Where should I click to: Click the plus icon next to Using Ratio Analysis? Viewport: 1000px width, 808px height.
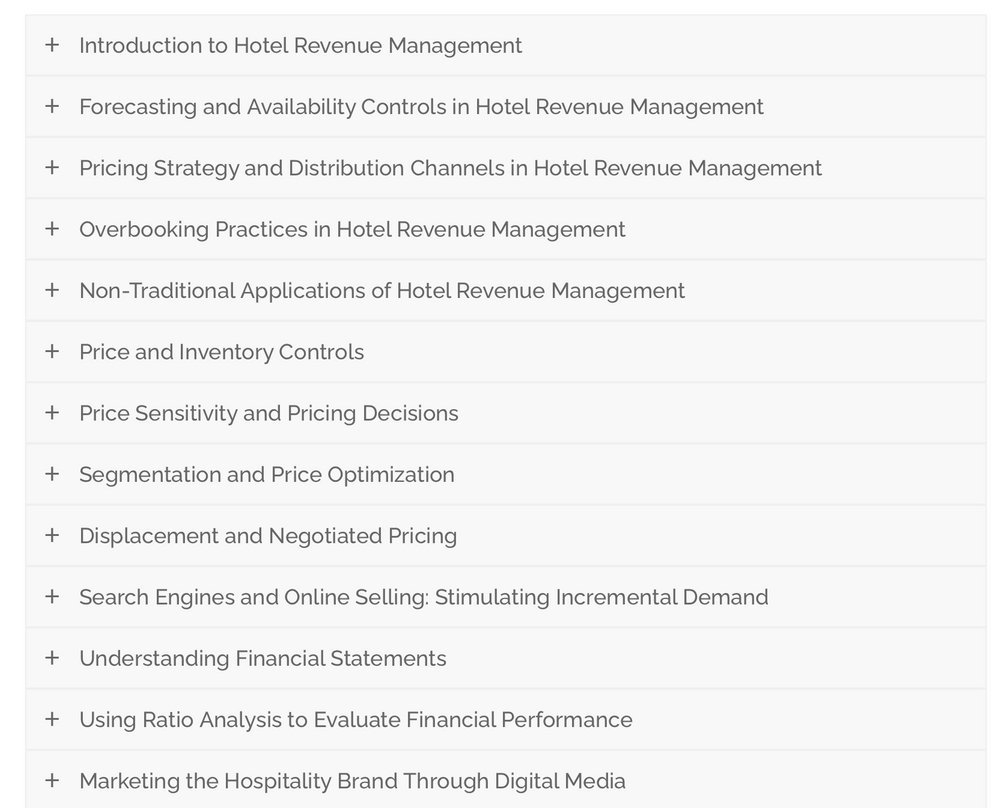point(52,719)
